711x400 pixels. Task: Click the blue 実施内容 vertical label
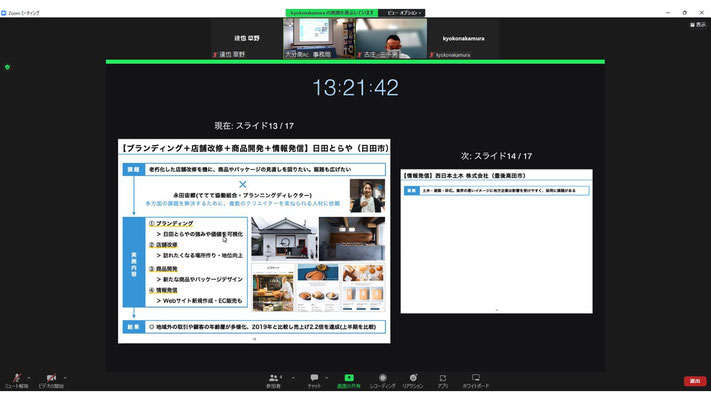tap(134, 262)
